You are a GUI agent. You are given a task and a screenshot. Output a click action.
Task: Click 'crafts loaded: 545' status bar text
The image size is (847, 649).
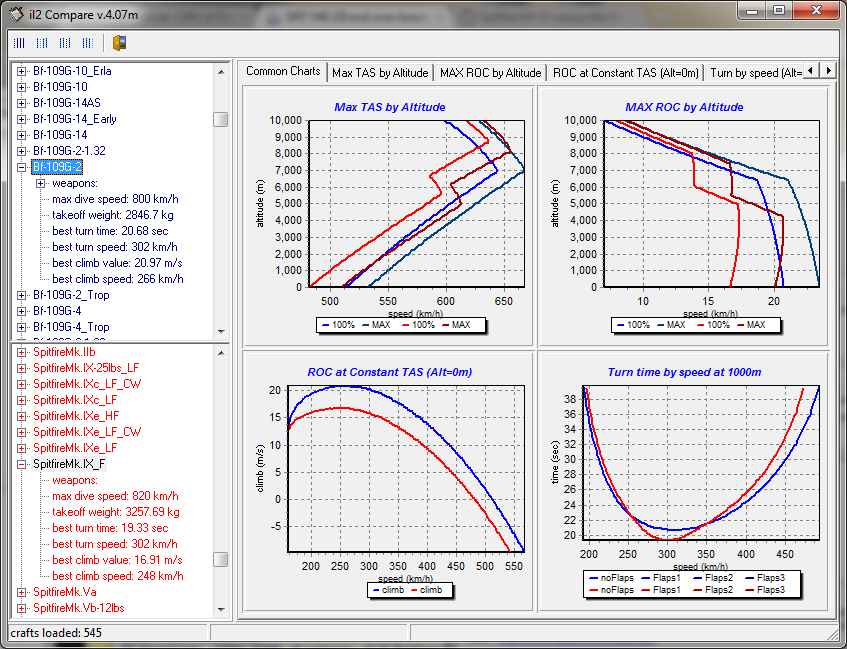(x=56, y=632)
